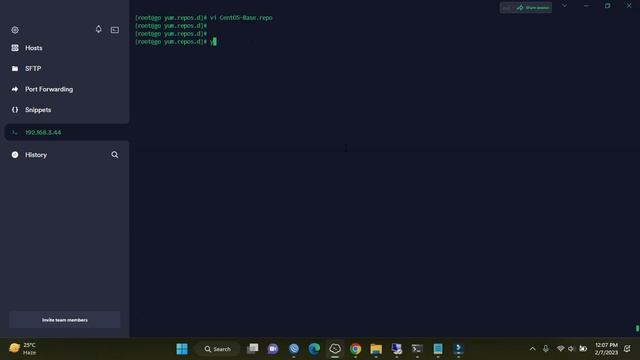
Task: Click the SFTP folder icon
Action: [15, 69]
